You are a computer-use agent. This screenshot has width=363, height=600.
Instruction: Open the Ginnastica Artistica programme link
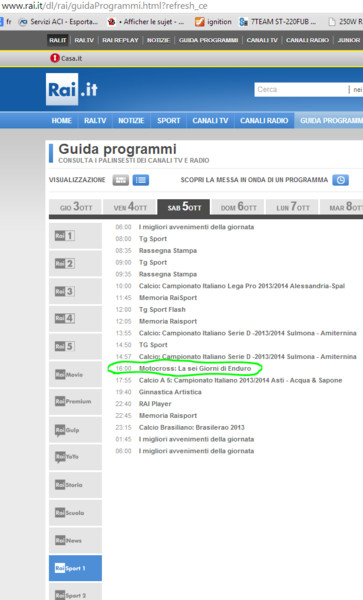pos(170,392)
